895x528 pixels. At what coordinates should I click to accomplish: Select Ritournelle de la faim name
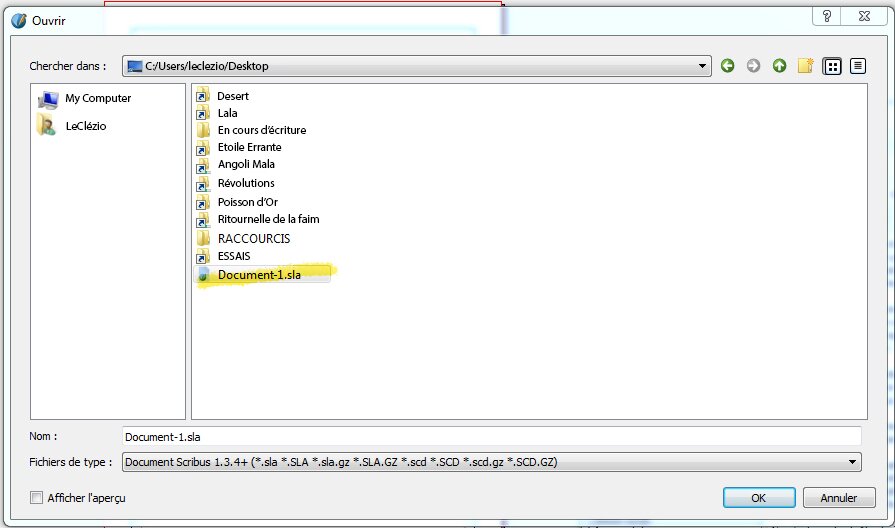coord(268,219)
